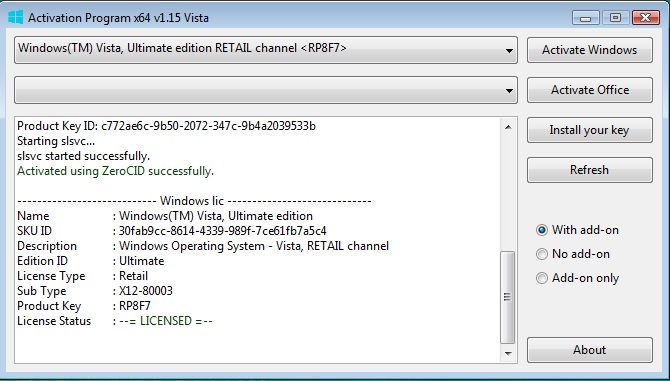Open the Windows edition dropdown
Viewport: 670px width, 381px height.
(266, 50)
